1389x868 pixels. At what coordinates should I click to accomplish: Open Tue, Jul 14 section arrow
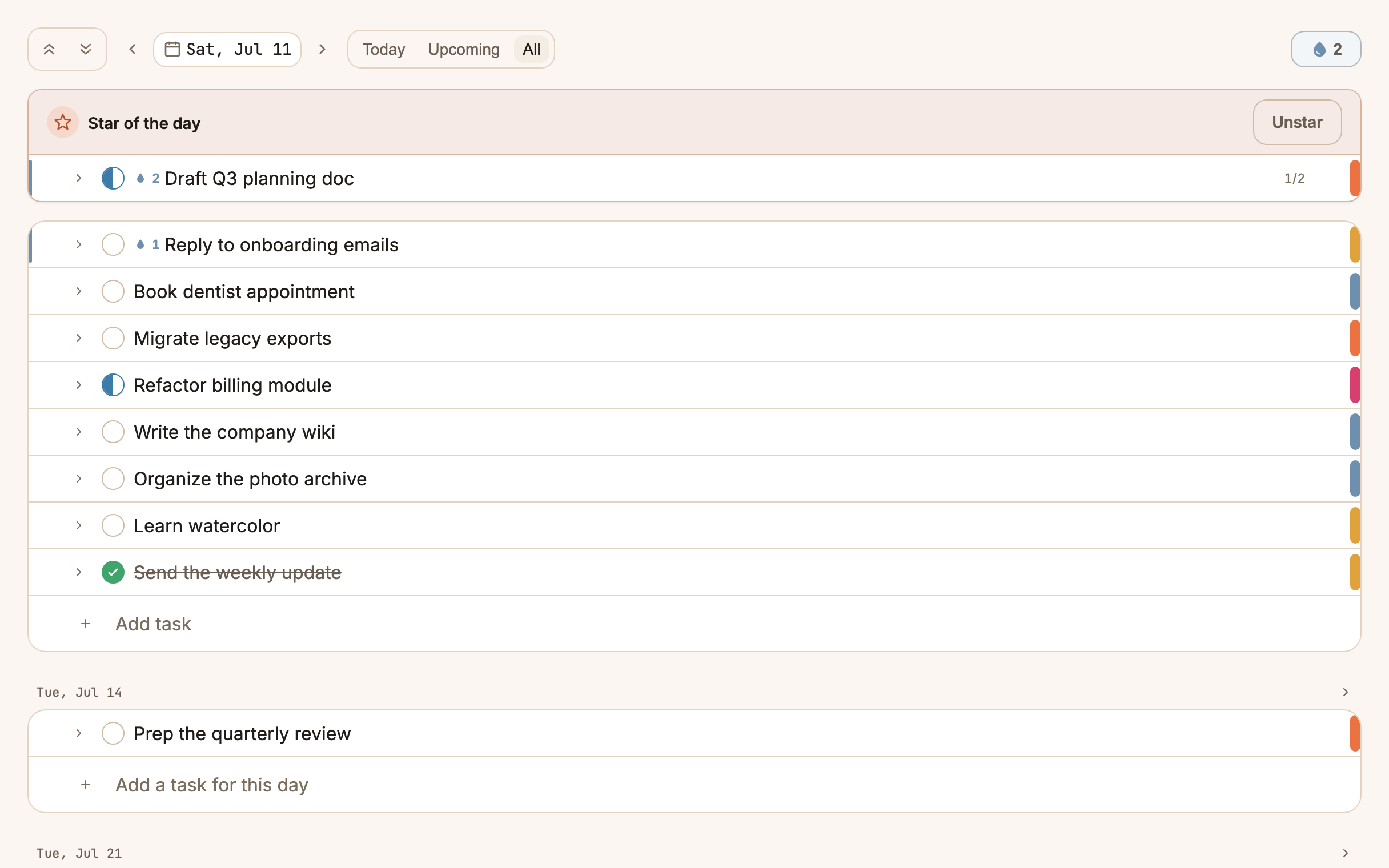point(1345,692)
